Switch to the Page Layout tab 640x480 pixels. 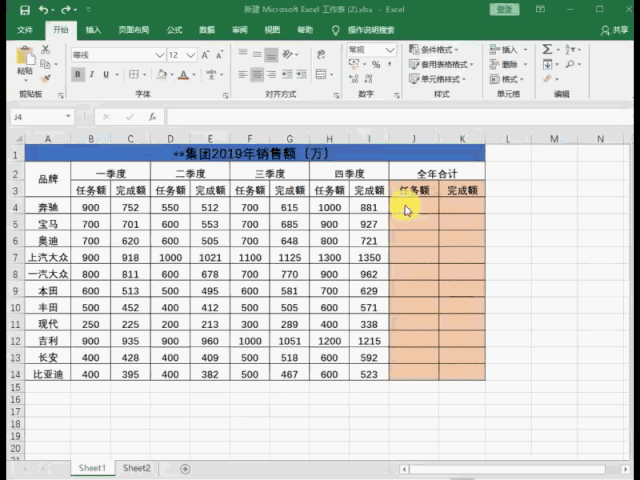pos(133,30)
